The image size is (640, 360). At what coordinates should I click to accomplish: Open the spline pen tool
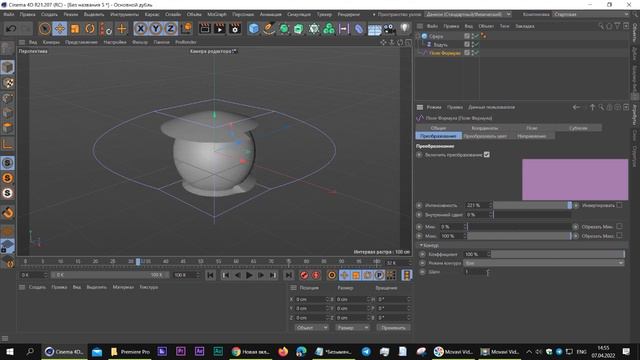(x=269, y=29)
